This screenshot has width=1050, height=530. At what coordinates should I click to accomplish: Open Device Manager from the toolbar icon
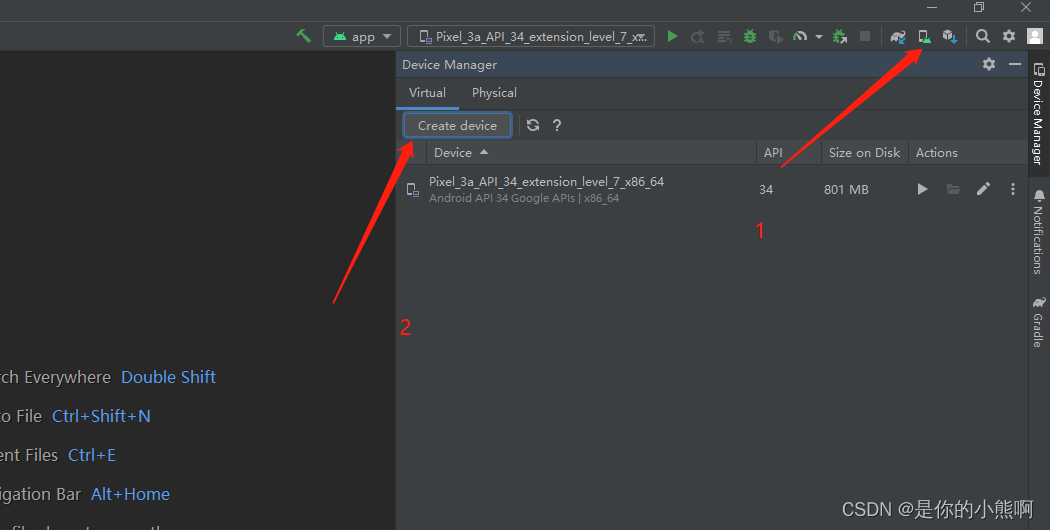click(x=924, y=36)
